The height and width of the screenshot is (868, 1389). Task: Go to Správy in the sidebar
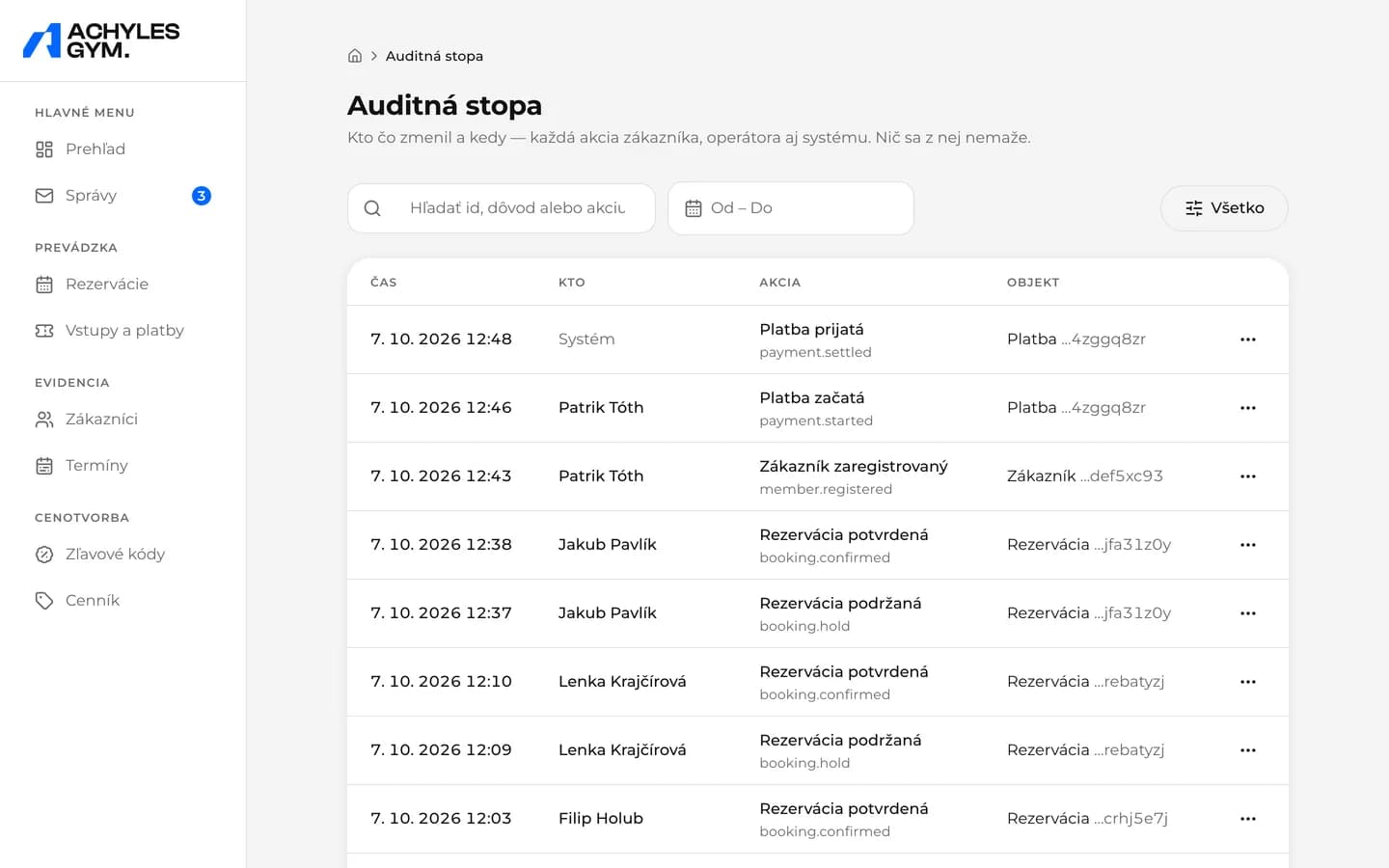(123, 196)
